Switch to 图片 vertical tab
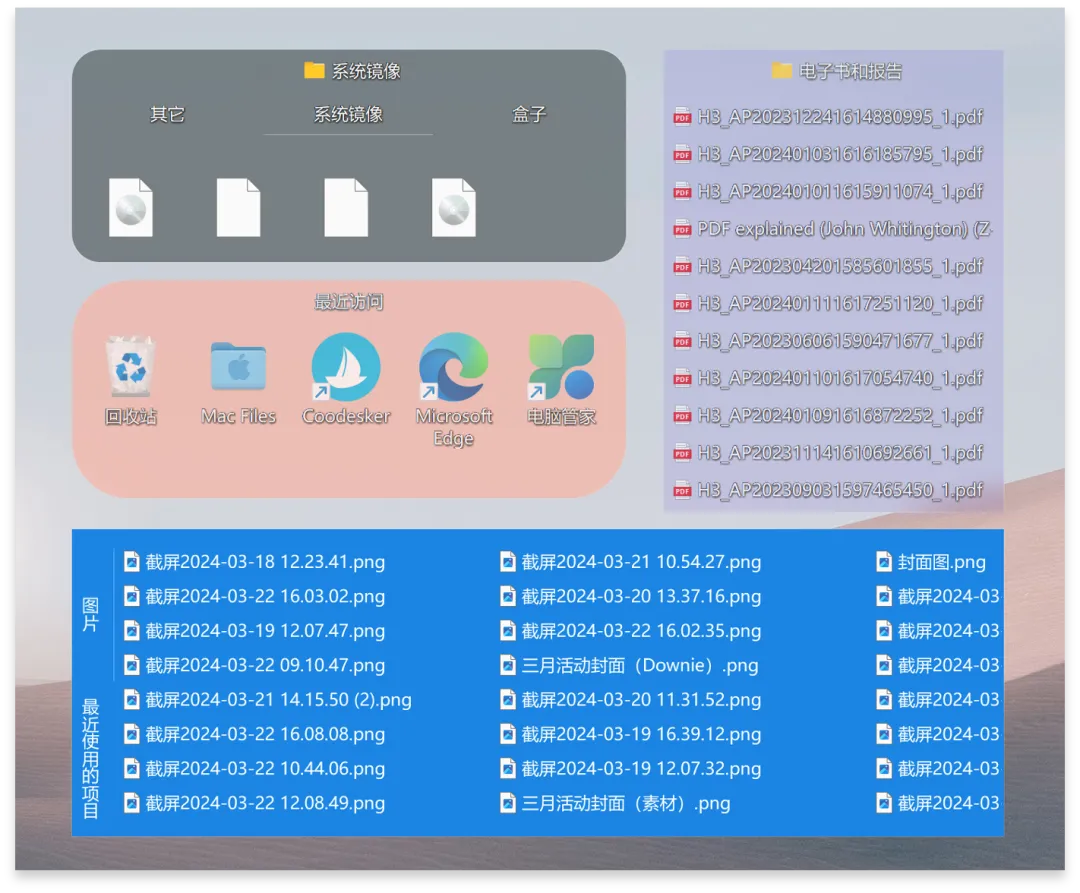 pos(91,614)
